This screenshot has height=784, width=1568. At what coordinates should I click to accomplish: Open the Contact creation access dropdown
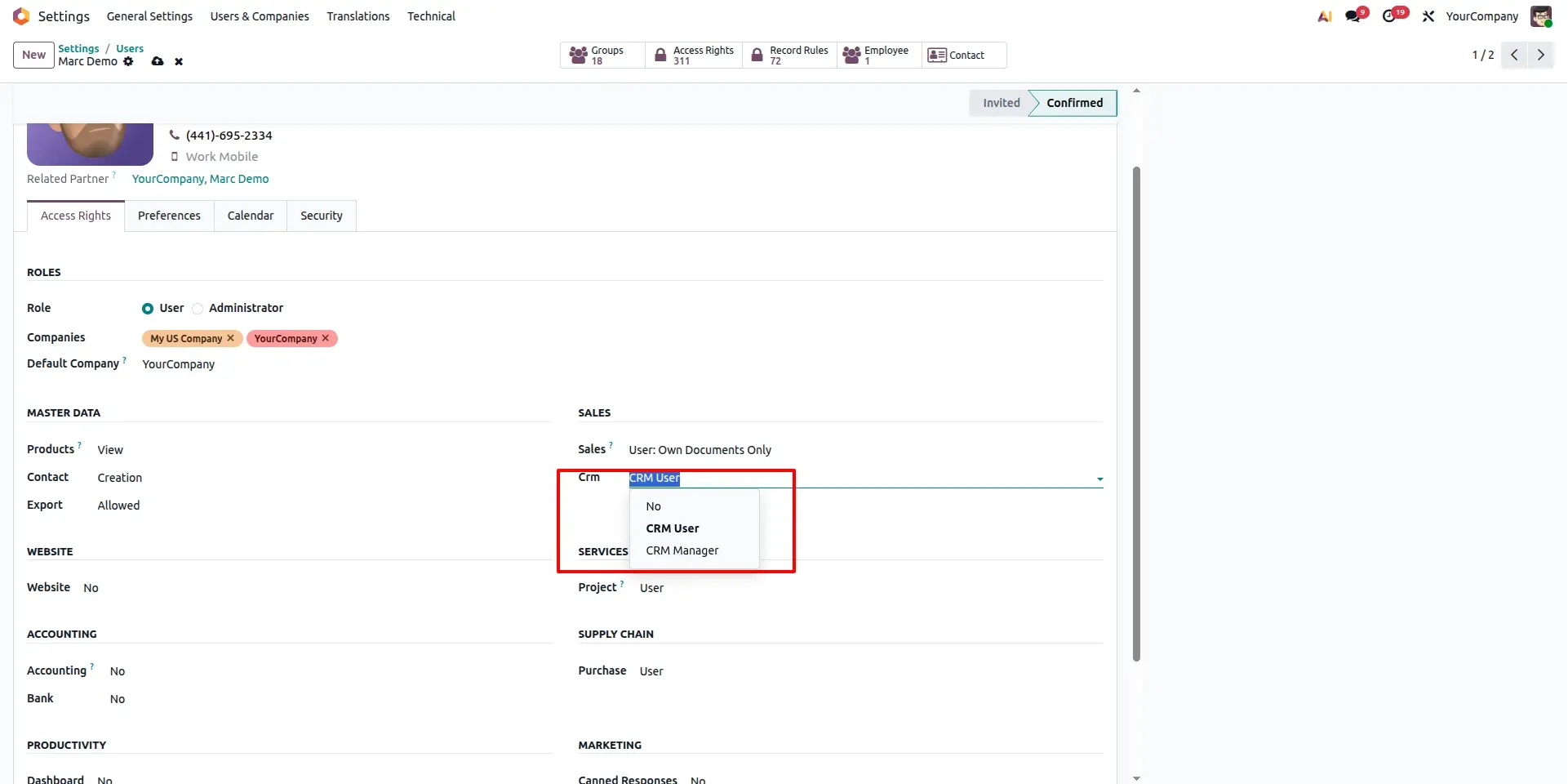point(324,478)
